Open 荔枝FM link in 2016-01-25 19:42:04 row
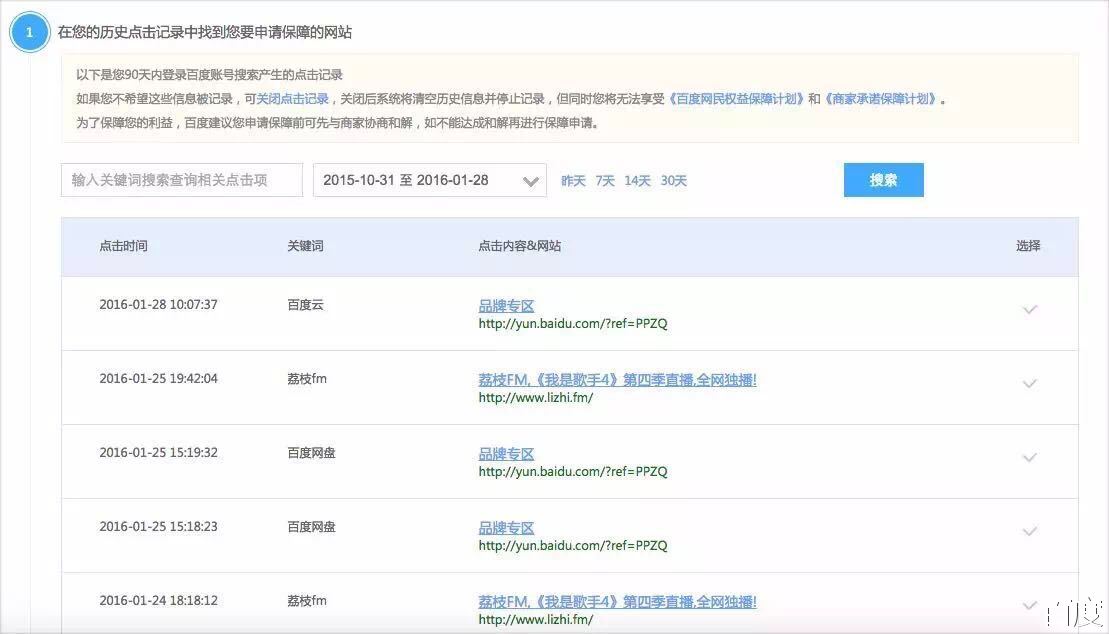 pyautogui.click(x=617, y=380)
